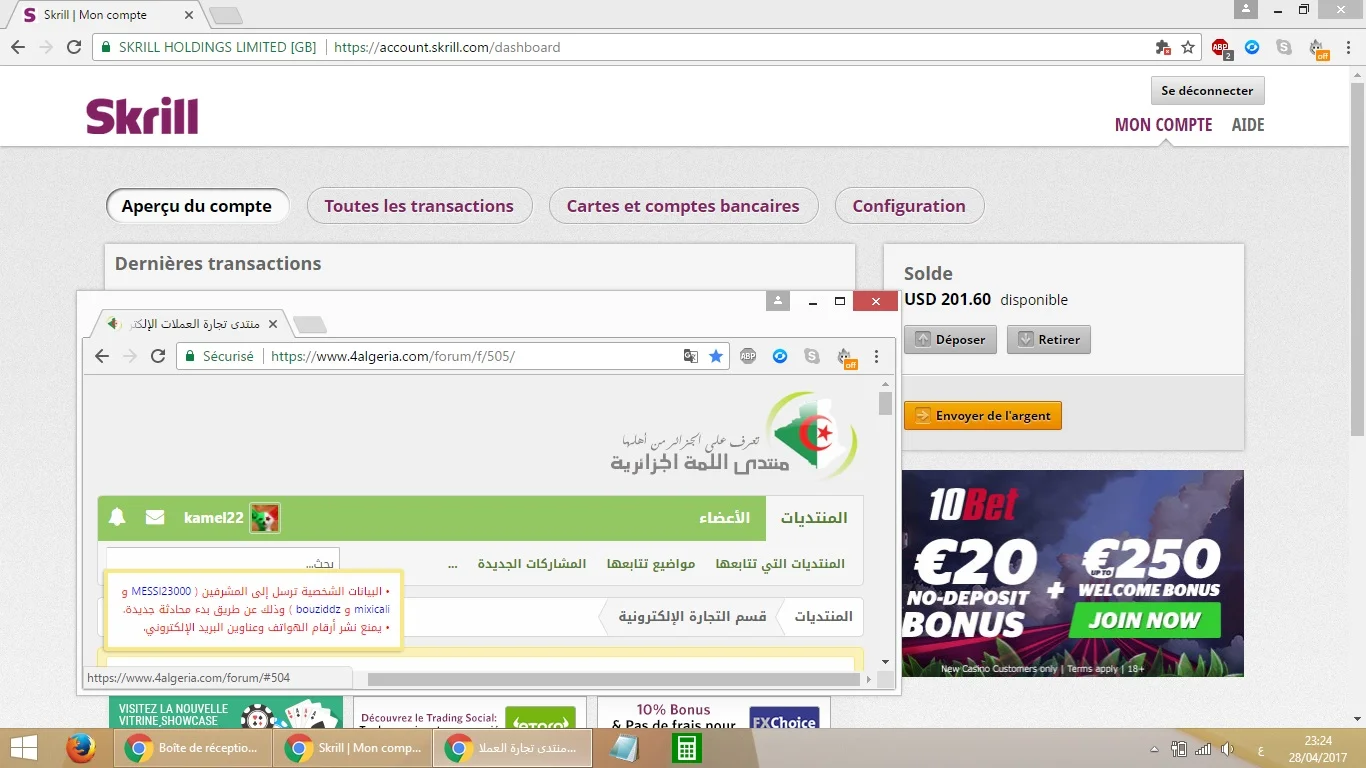Click the translate page icon in forum address bar
Screen dimensions: 1366x768
(690, 356)
